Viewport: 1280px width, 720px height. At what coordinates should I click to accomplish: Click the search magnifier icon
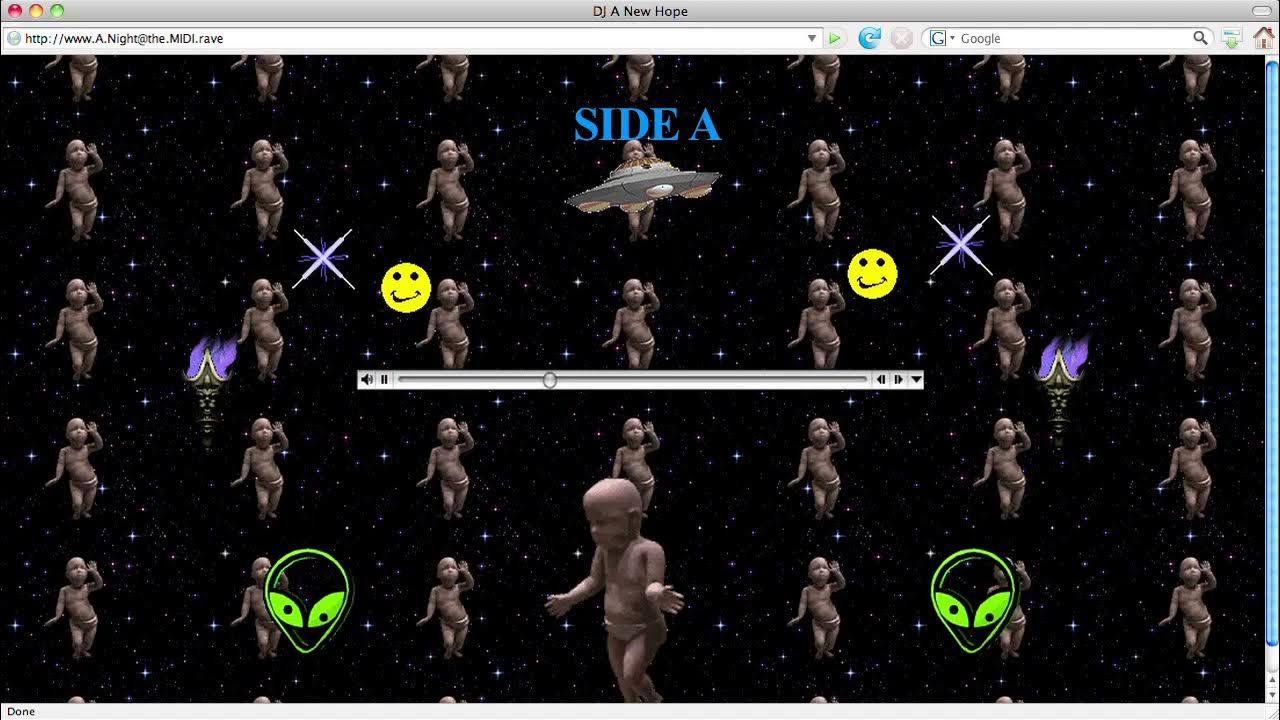(1200, 38)
